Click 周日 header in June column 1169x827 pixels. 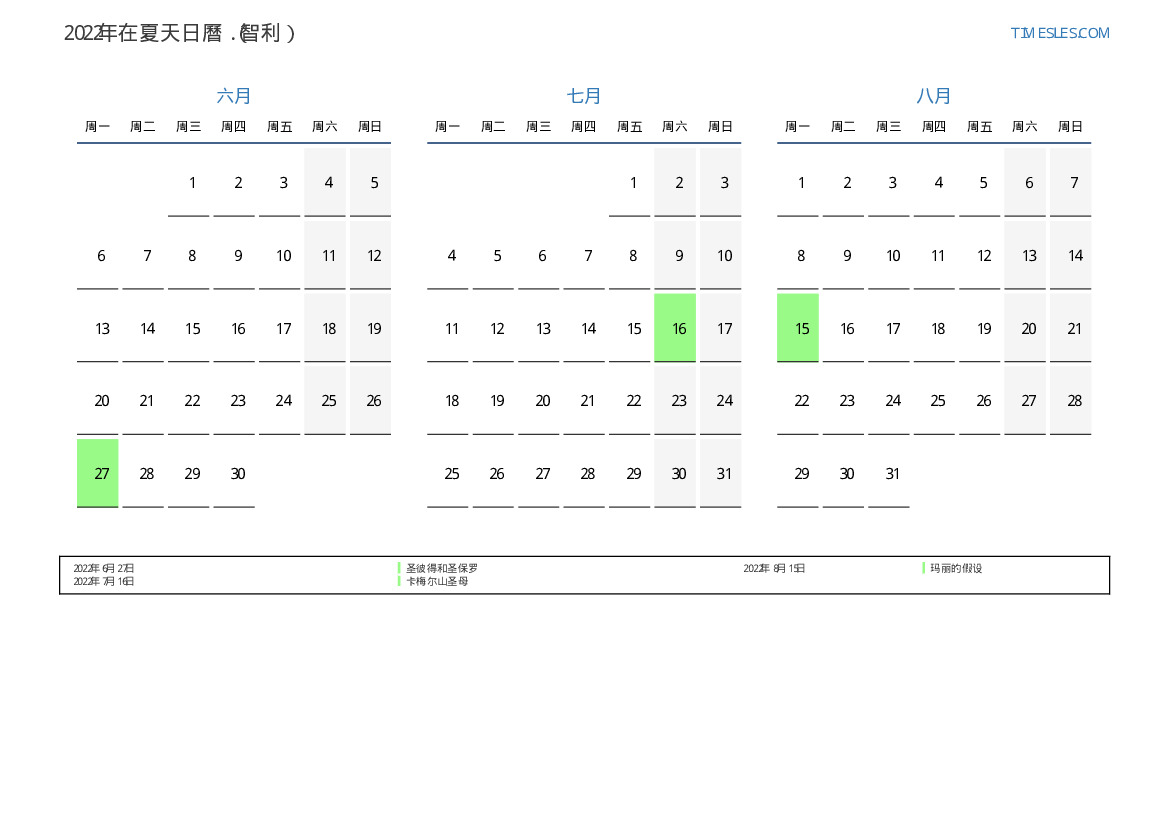click(370, 127)
